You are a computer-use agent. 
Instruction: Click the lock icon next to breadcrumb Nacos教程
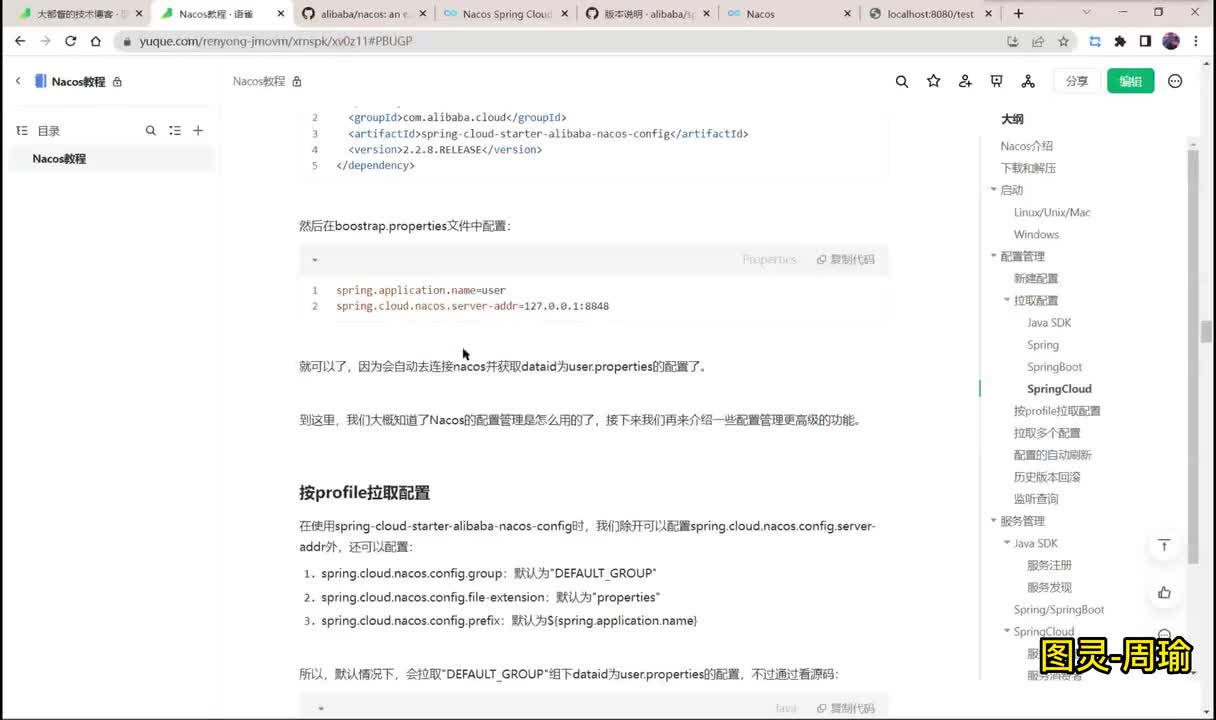point(297,82)
